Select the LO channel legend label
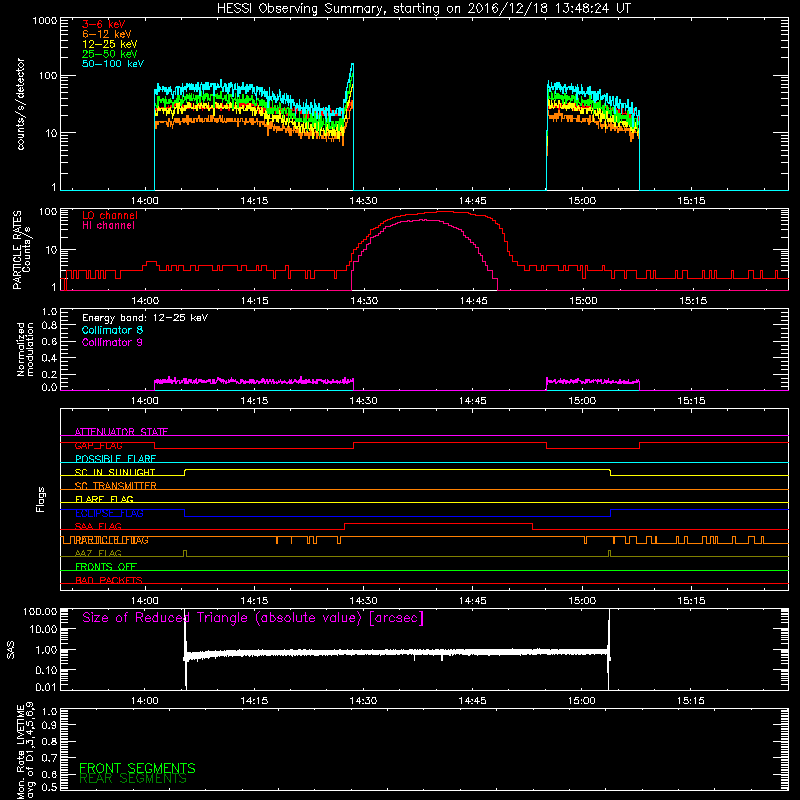Viewport: 800px width, 800px height. (110, 215)
